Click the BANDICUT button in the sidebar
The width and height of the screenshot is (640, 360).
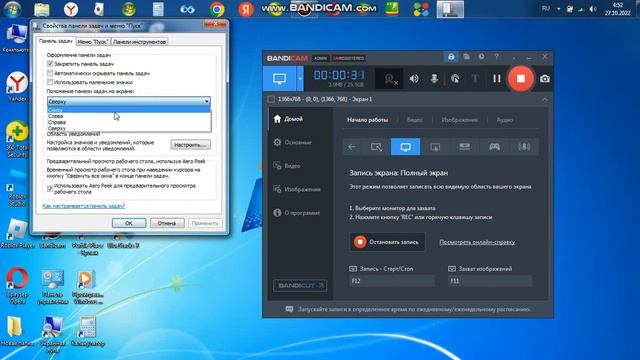tap(300, 285)
